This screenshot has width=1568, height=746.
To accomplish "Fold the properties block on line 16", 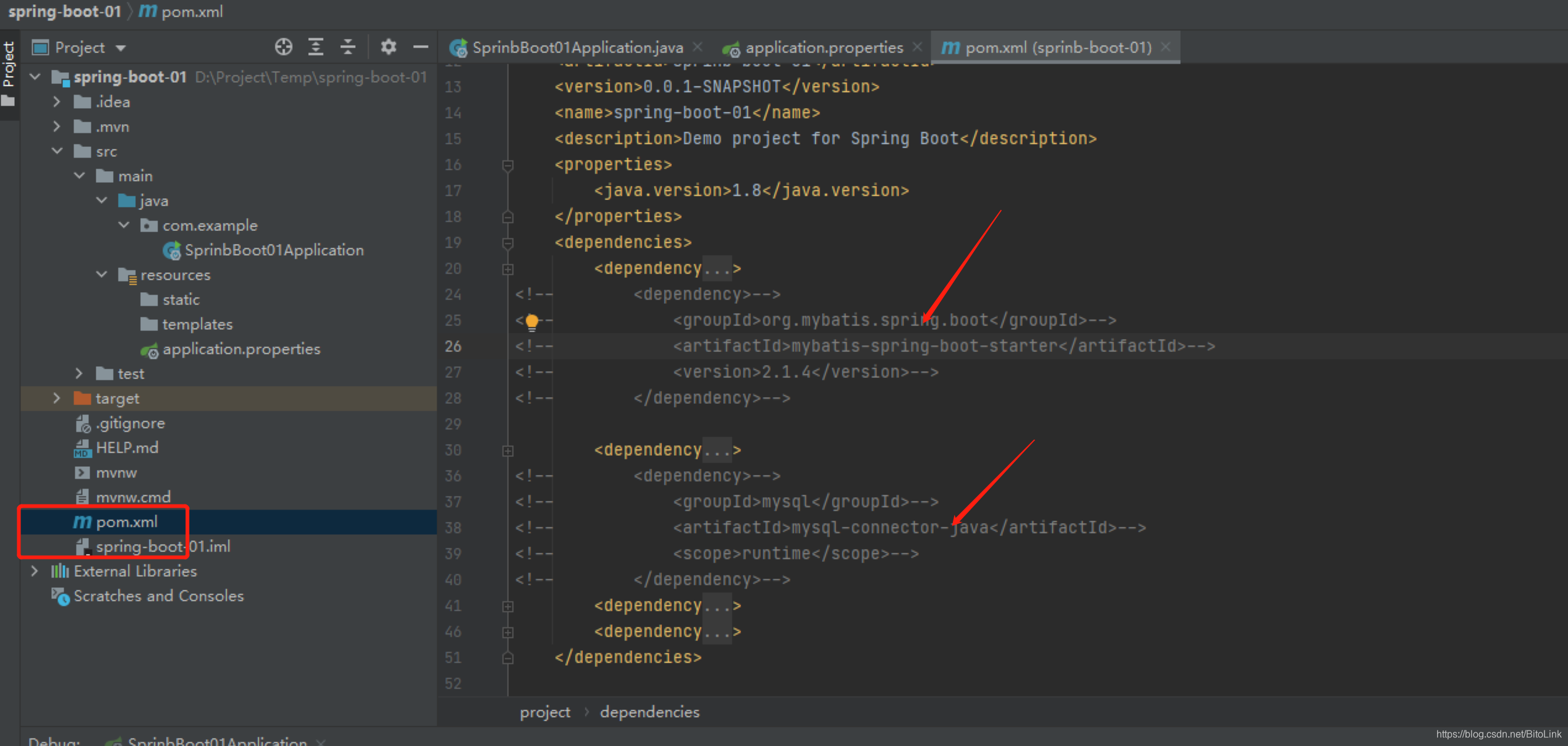I will [508, 165].
